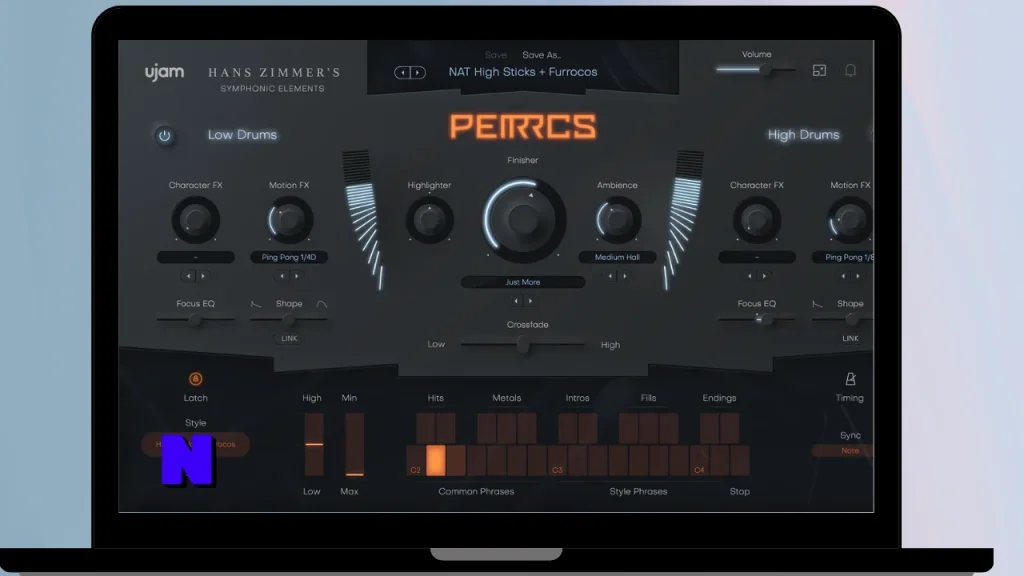This screenshot has height=576, width=1024.
Task: Click the Endings category label
Action: click(x=719, y=398)
